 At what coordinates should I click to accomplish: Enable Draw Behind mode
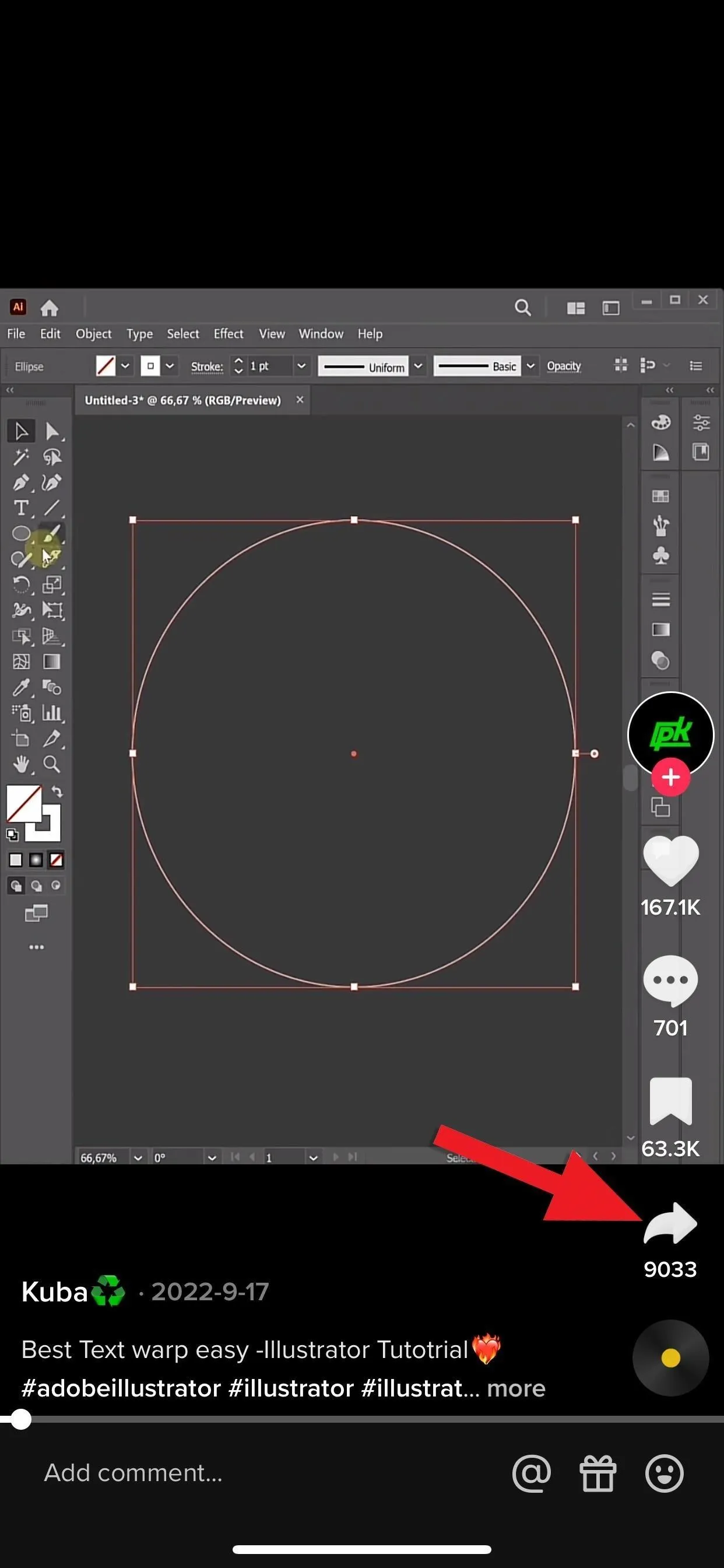pyautogui.click(x=37, y=885)
